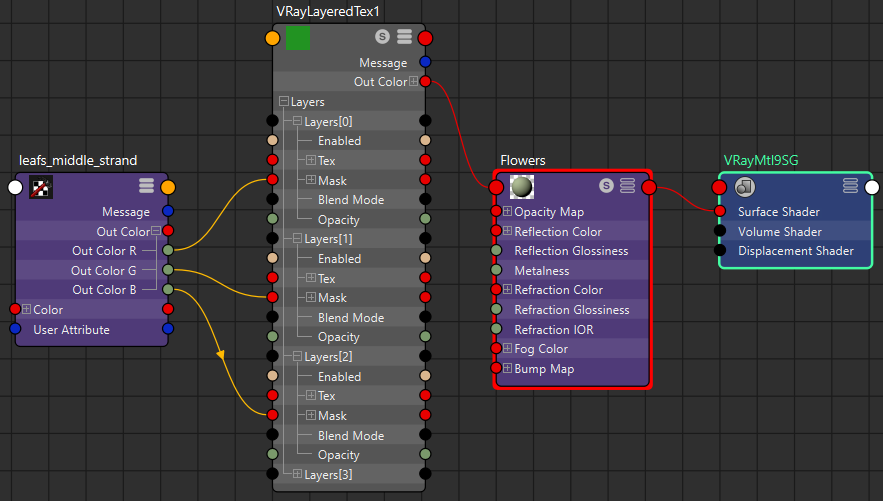The height and width of the screenshot is (501, 883).
Task: Click the Layers[2] Mask input port
Action: point(273,415)
